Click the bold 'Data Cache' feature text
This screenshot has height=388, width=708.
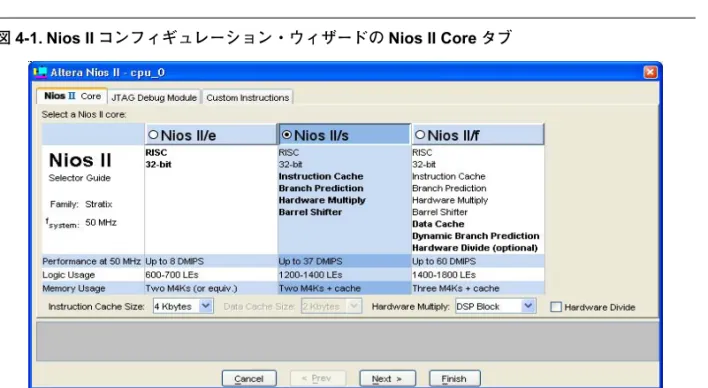tap(438, 224)
